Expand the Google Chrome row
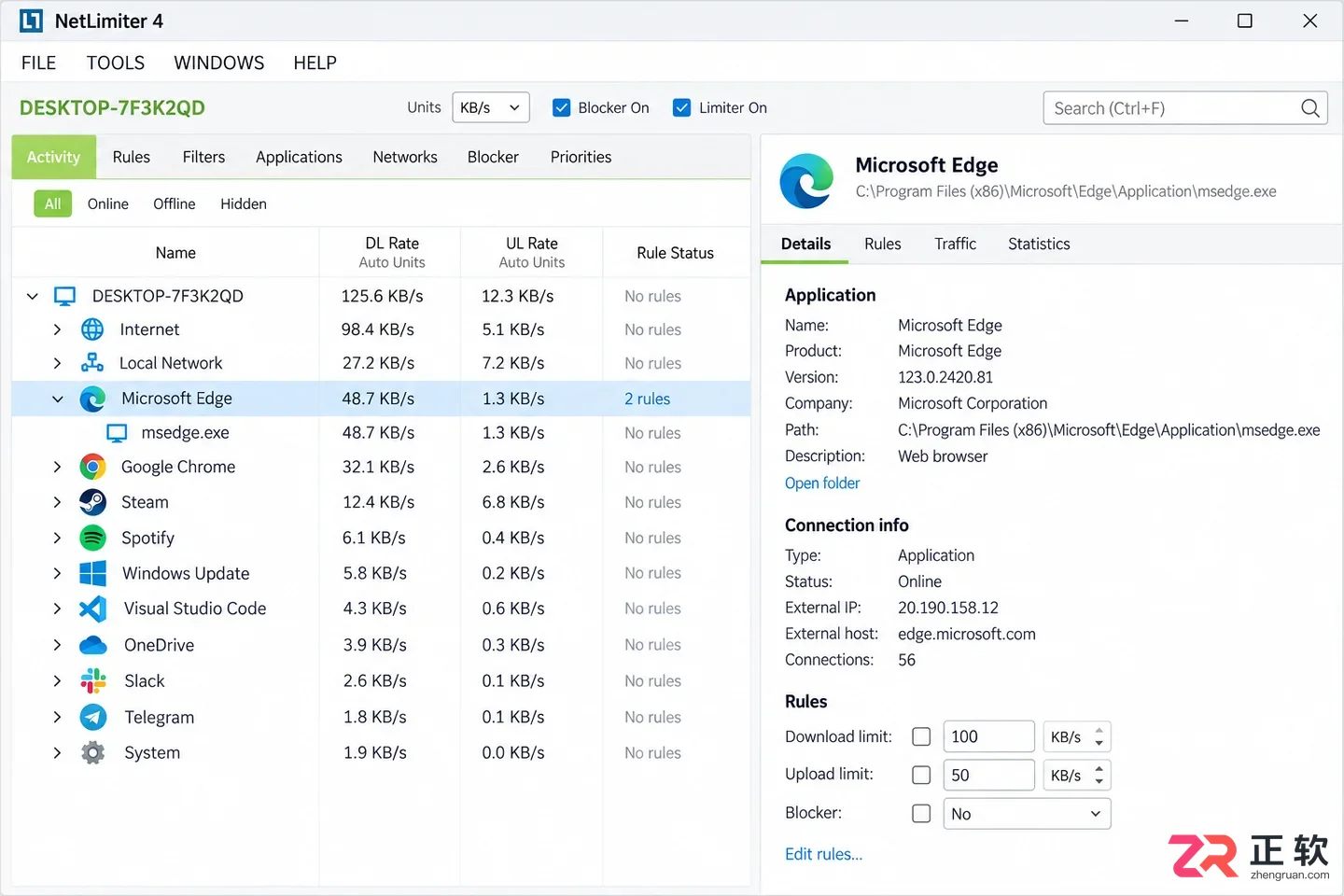 57,467
